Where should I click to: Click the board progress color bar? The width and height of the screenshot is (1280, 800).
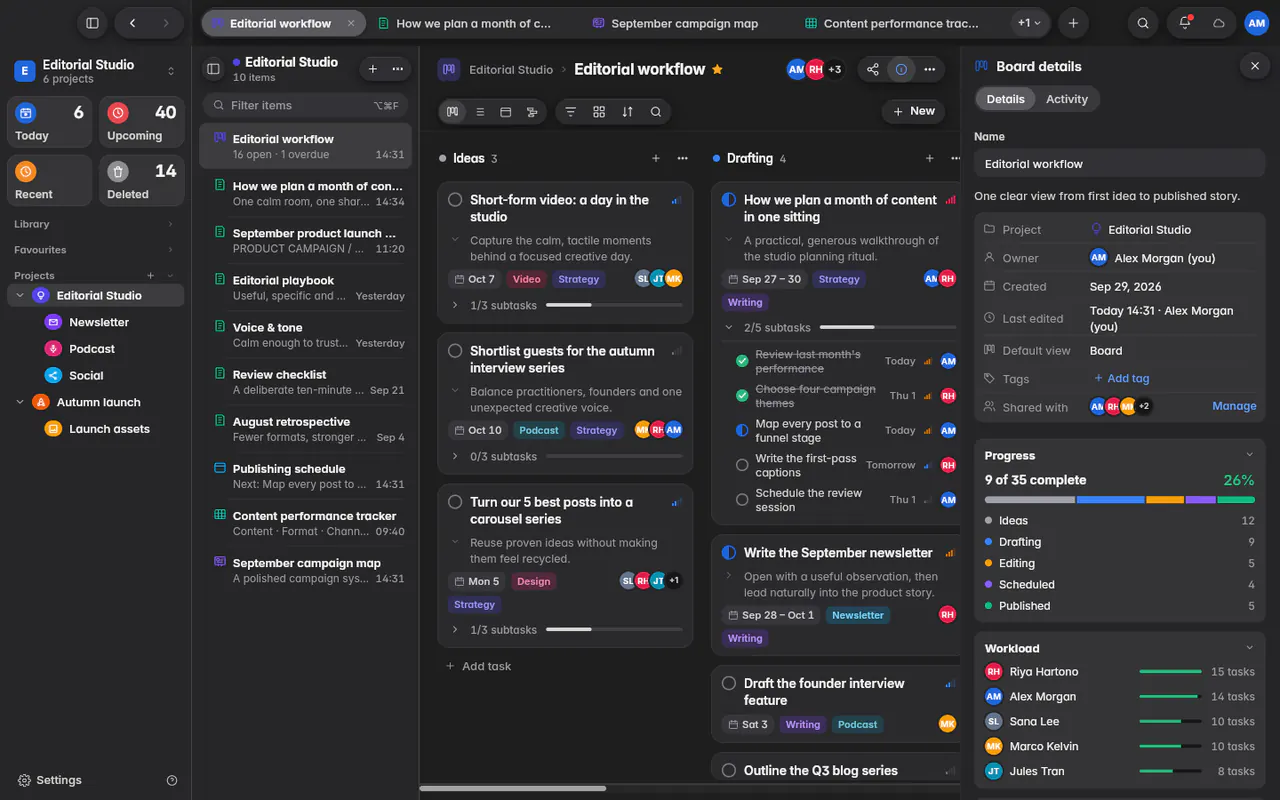pos(1120,500)
